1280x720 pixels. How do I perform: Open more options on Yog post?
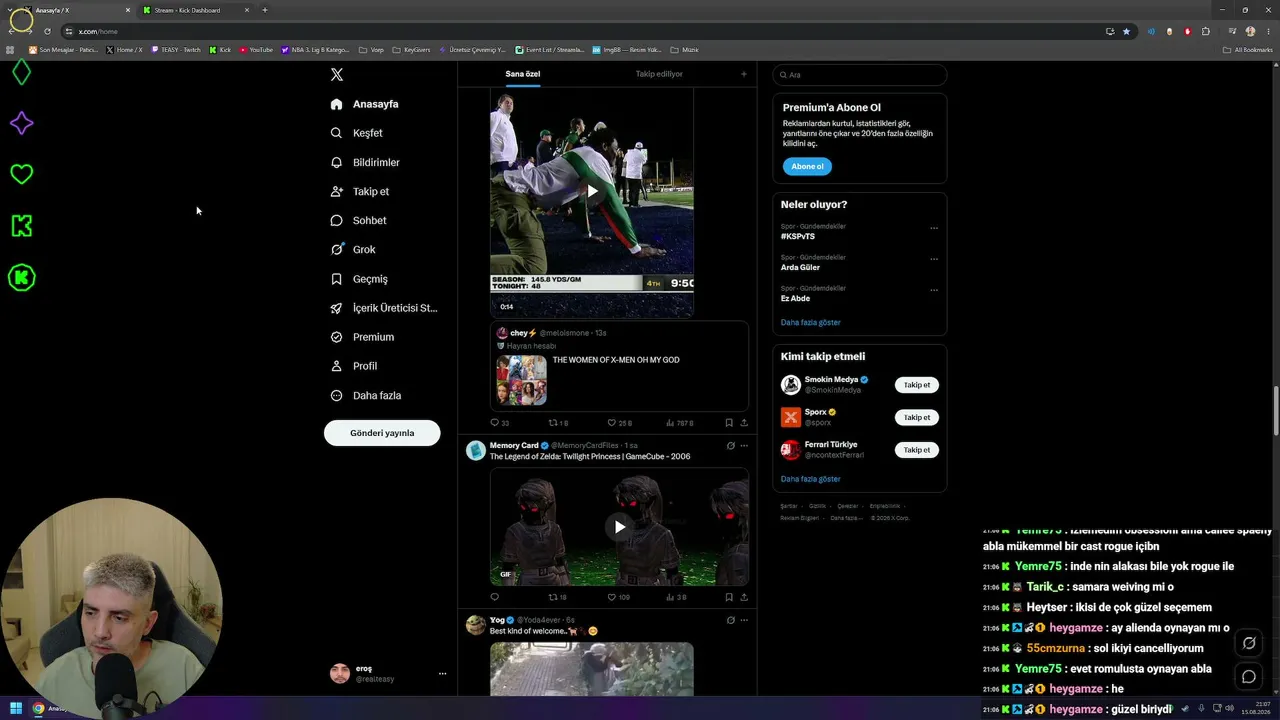744,620
